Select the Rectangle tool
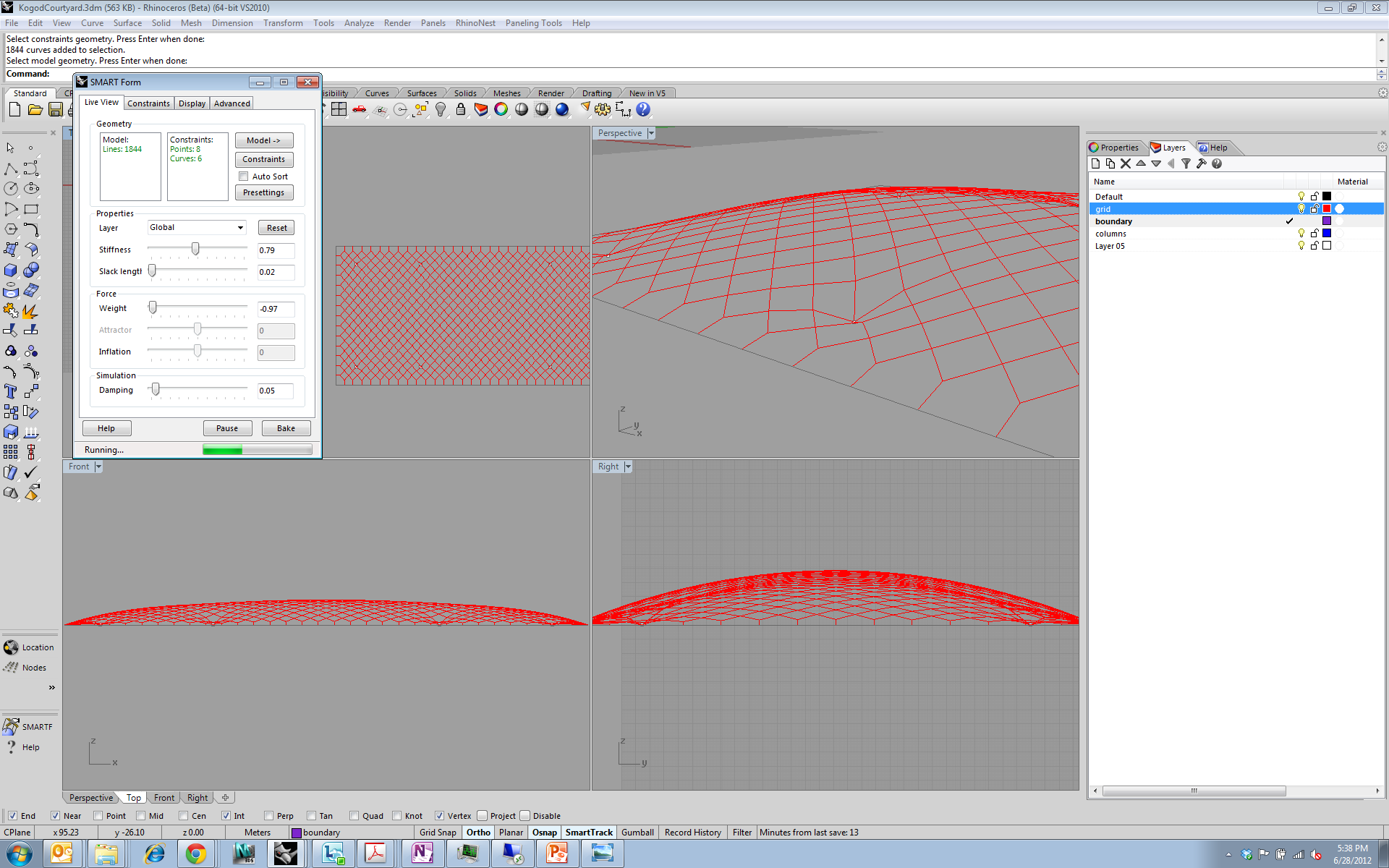This screenshot has height=868, width=1389. pyautogui.click(x=31, y=209)
